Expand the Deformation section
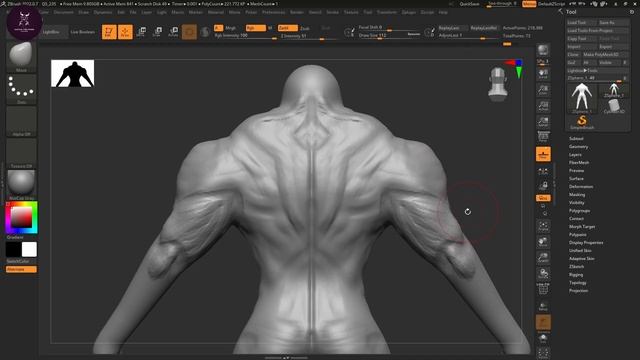 (x=581, y=187)
